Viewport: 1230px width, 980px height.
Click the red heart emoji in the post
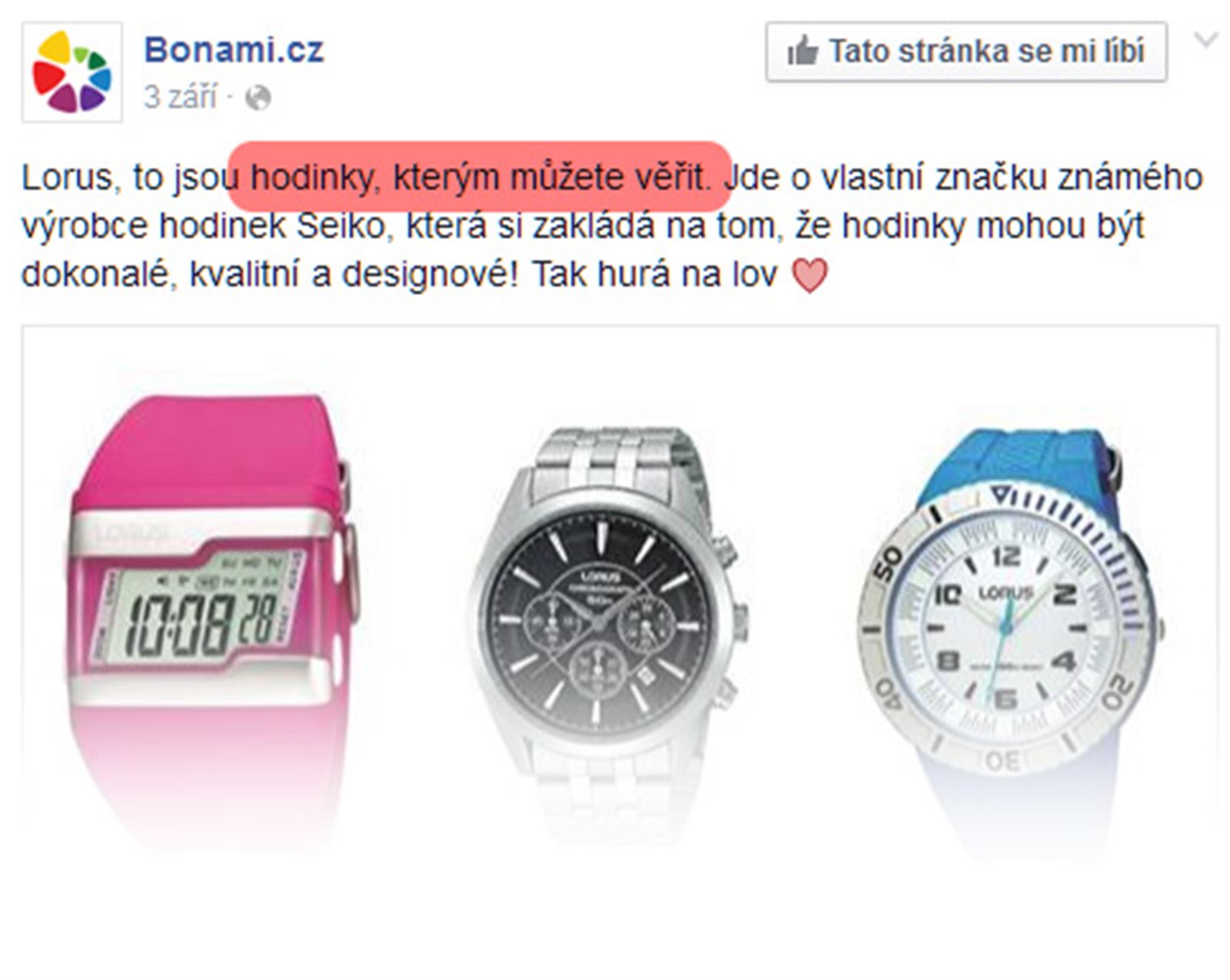pos(809,275)
